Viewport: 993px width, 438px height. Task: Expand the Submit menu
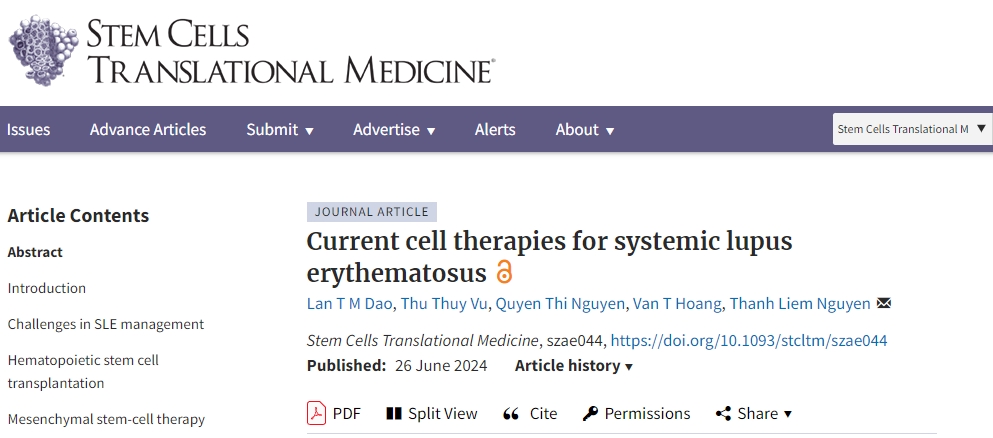280,129
